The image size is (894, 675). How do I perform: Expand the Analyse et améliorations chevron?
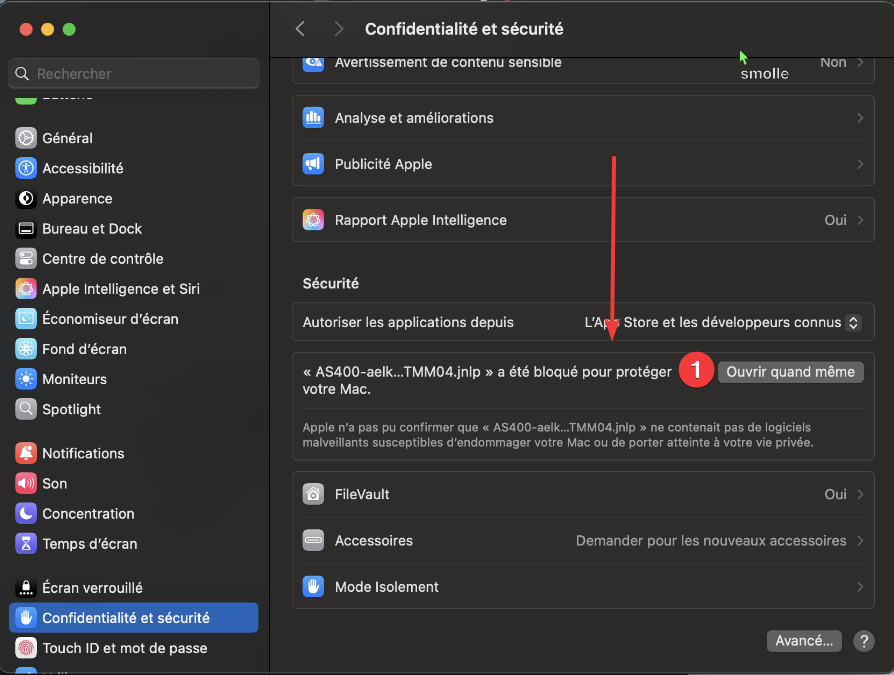click(860, 118)
